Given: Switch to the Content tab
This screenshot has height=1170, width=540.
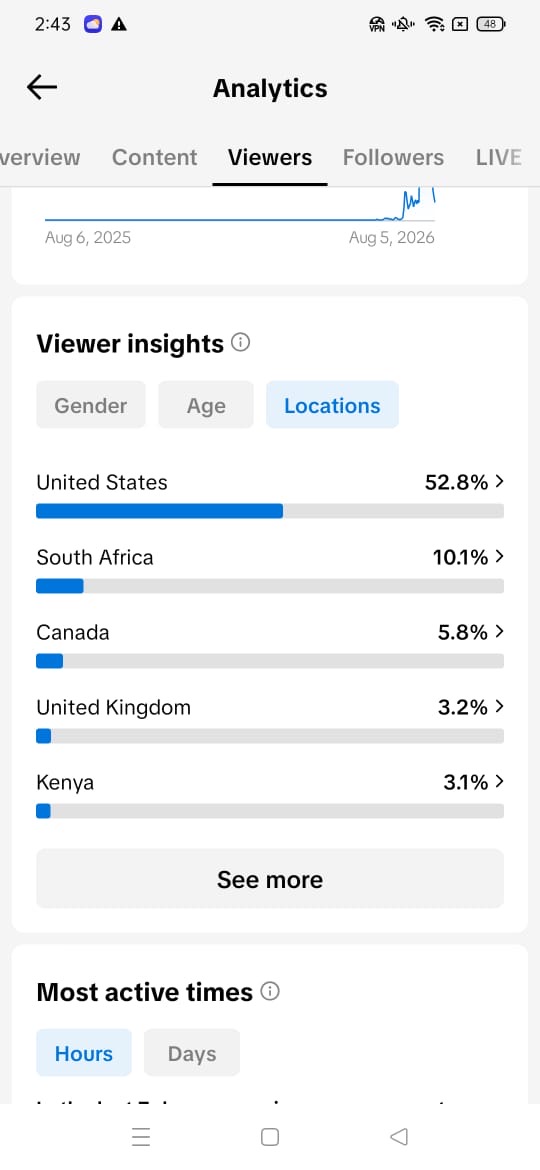Looking at the screenshot, I should click(154, 157).
